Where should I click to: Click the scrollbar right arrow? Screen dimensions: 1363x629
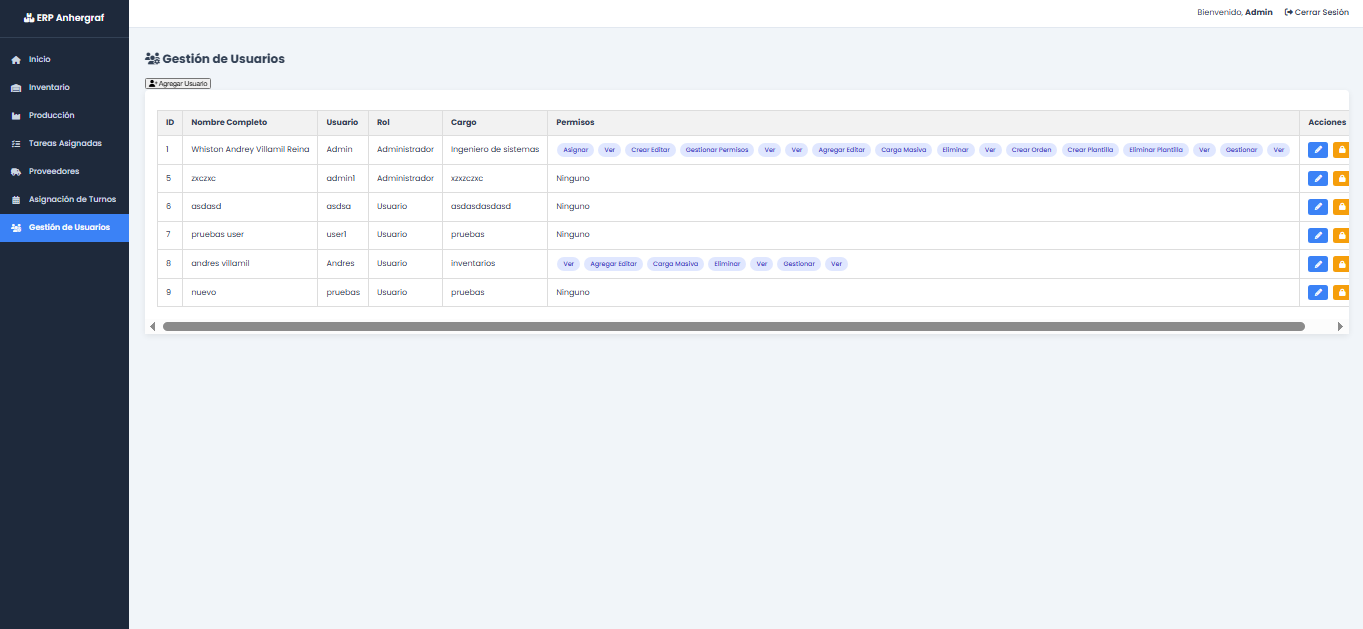(x=1340, y=326)
